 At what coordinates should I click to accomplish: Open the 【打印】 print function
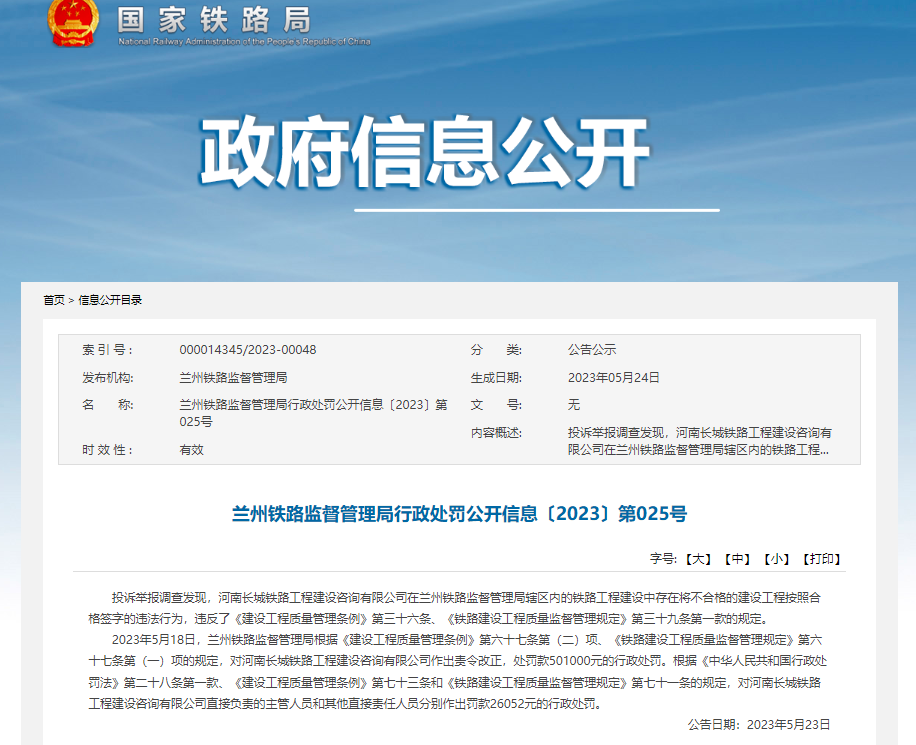819,560
